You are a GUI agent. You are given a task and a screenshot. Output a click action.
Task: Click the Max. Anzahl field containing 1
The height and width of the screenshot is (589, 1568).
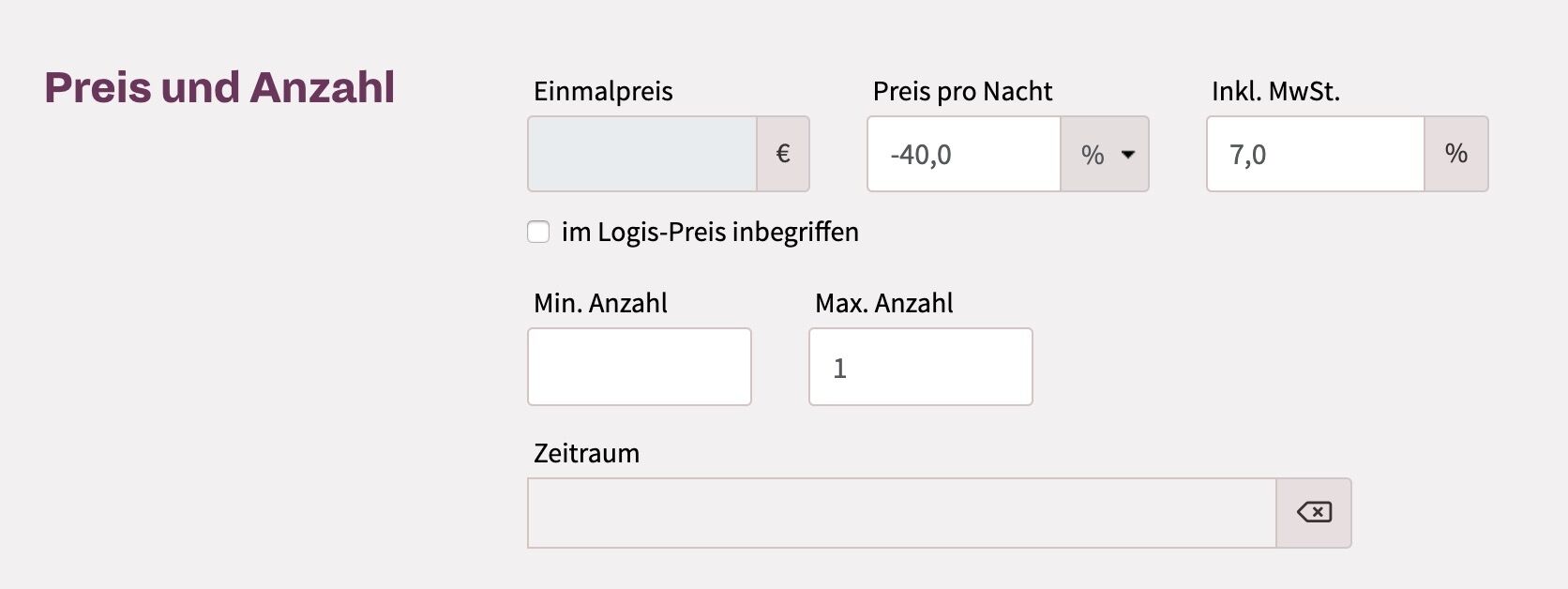point(921,367)
